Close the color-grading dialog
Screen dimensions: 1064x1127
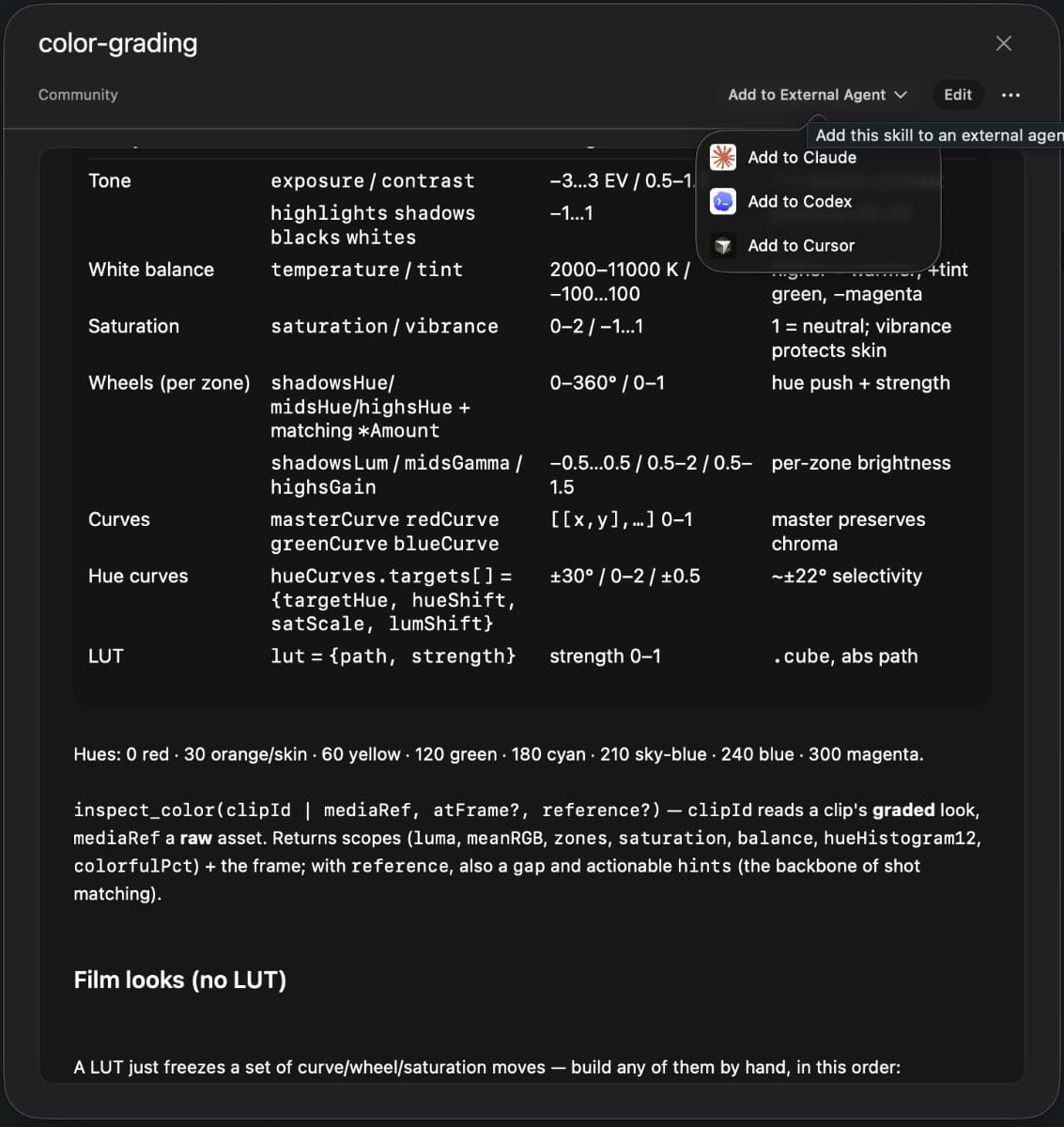(1004, 43)
